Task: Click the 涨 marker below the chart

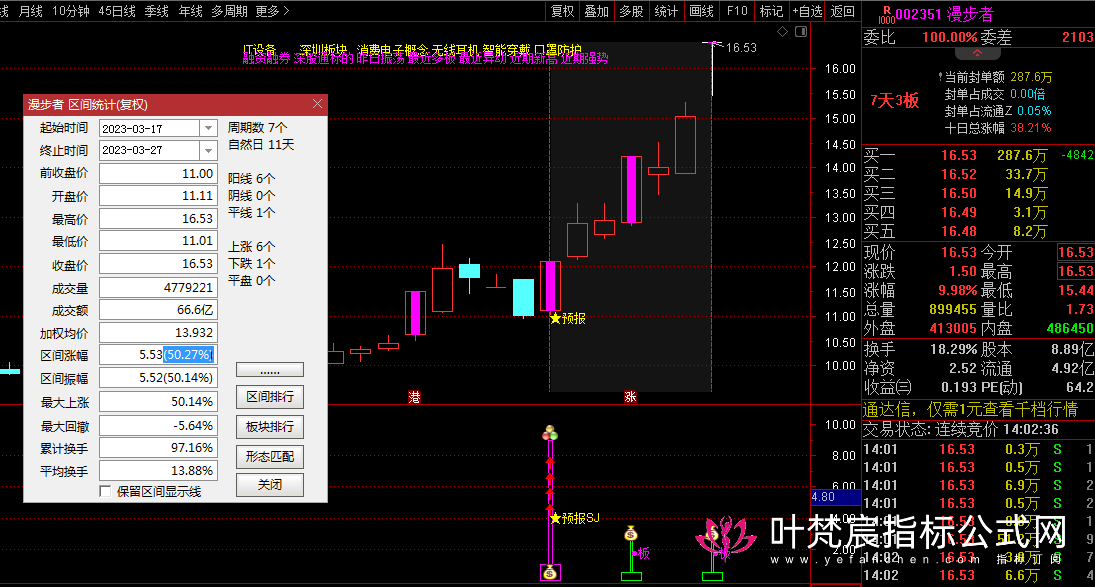Action: [630, 397]
